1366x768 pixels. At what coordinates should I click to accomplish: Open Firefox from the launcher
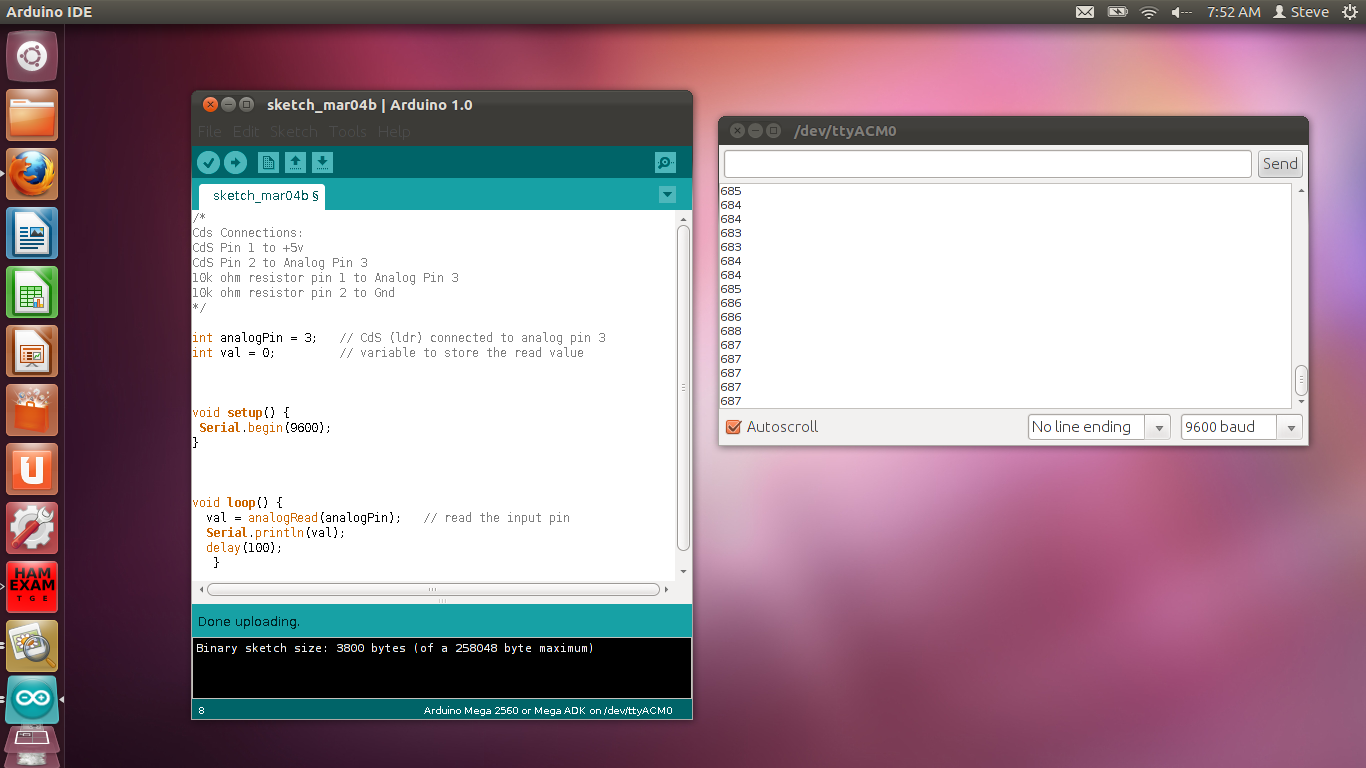click(31, 173)
